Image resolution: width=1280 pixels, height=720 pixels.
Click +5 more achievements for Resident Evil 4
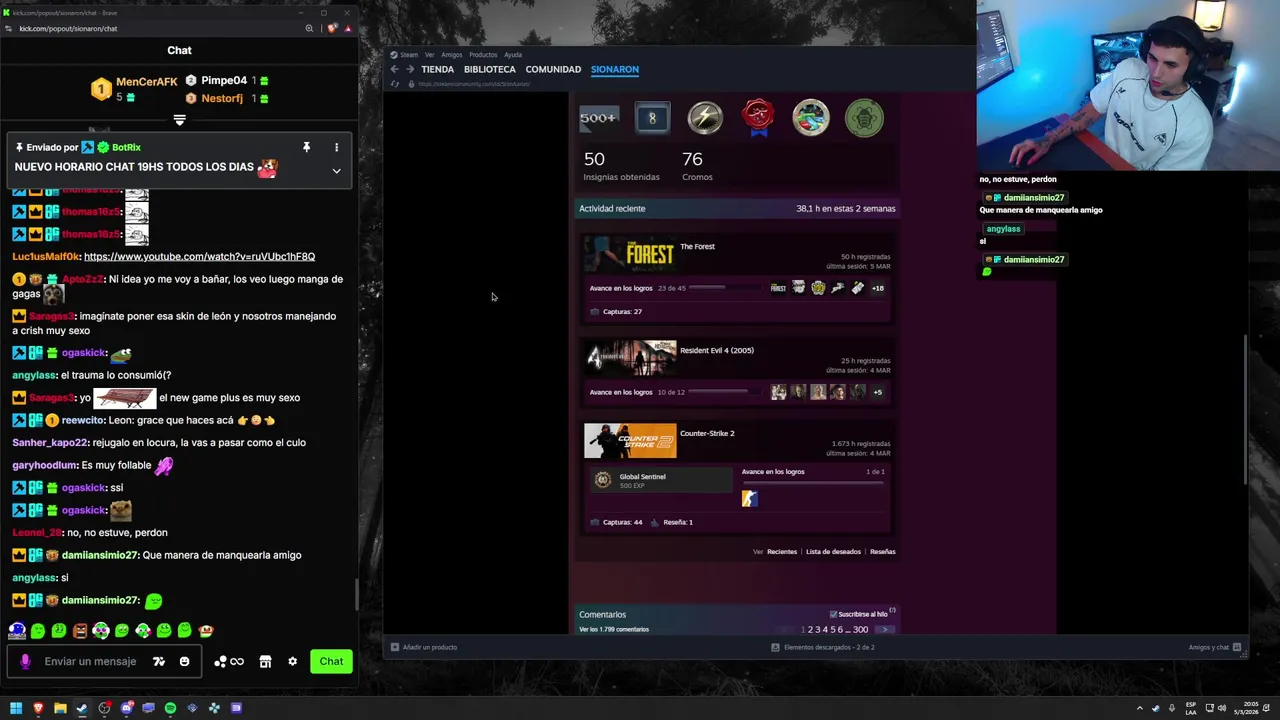tap(877, 392)
